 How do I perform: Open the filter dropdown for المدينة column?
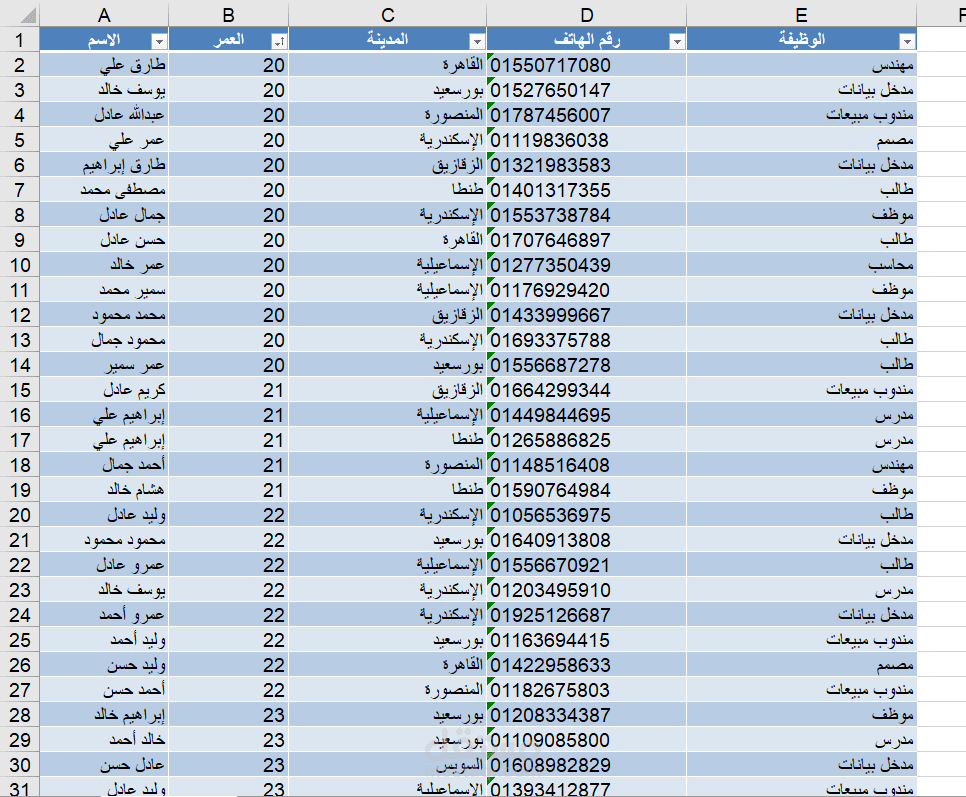pos(477,41)
